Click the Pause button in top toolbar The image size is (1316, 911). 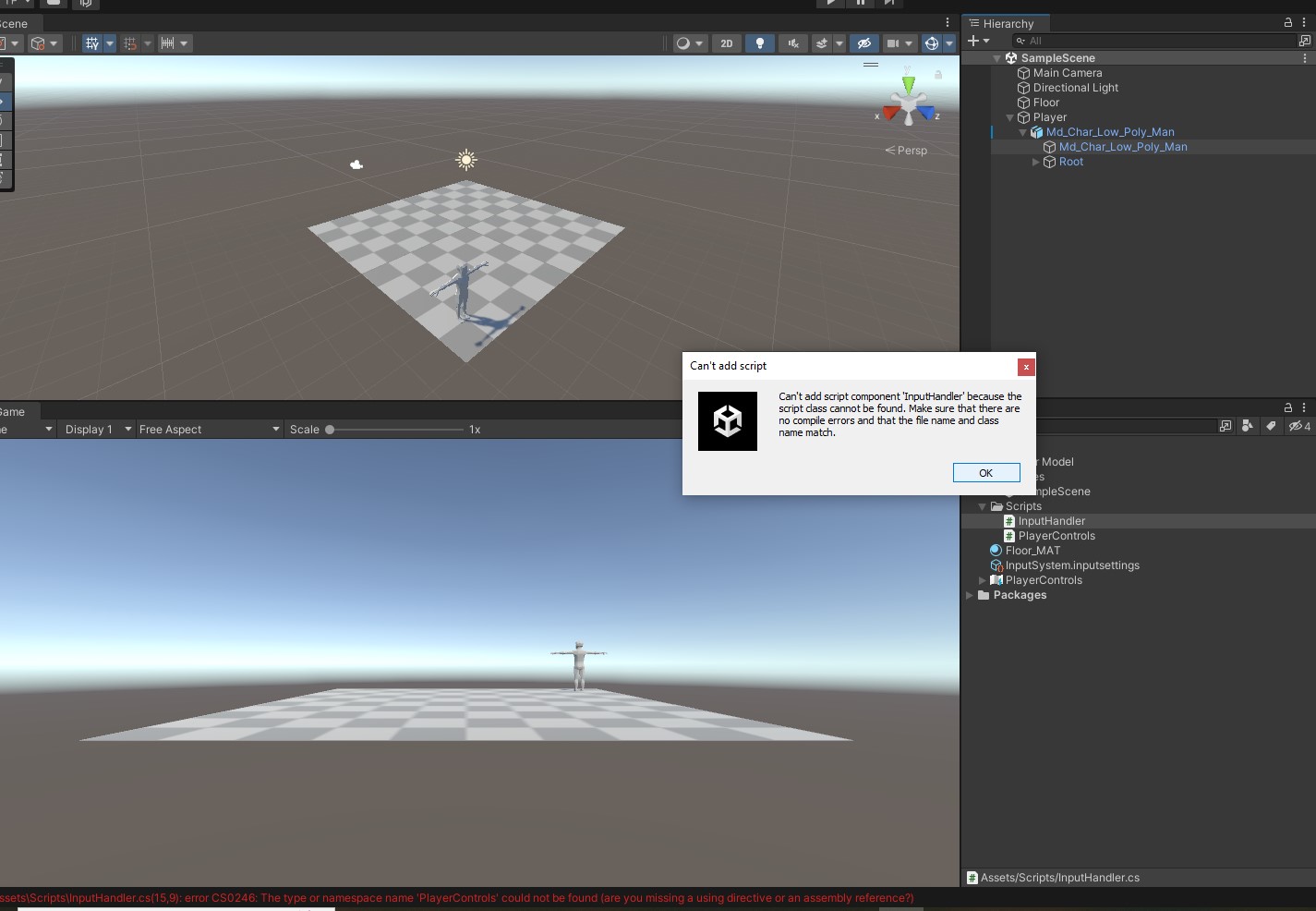tap(861, 3)
